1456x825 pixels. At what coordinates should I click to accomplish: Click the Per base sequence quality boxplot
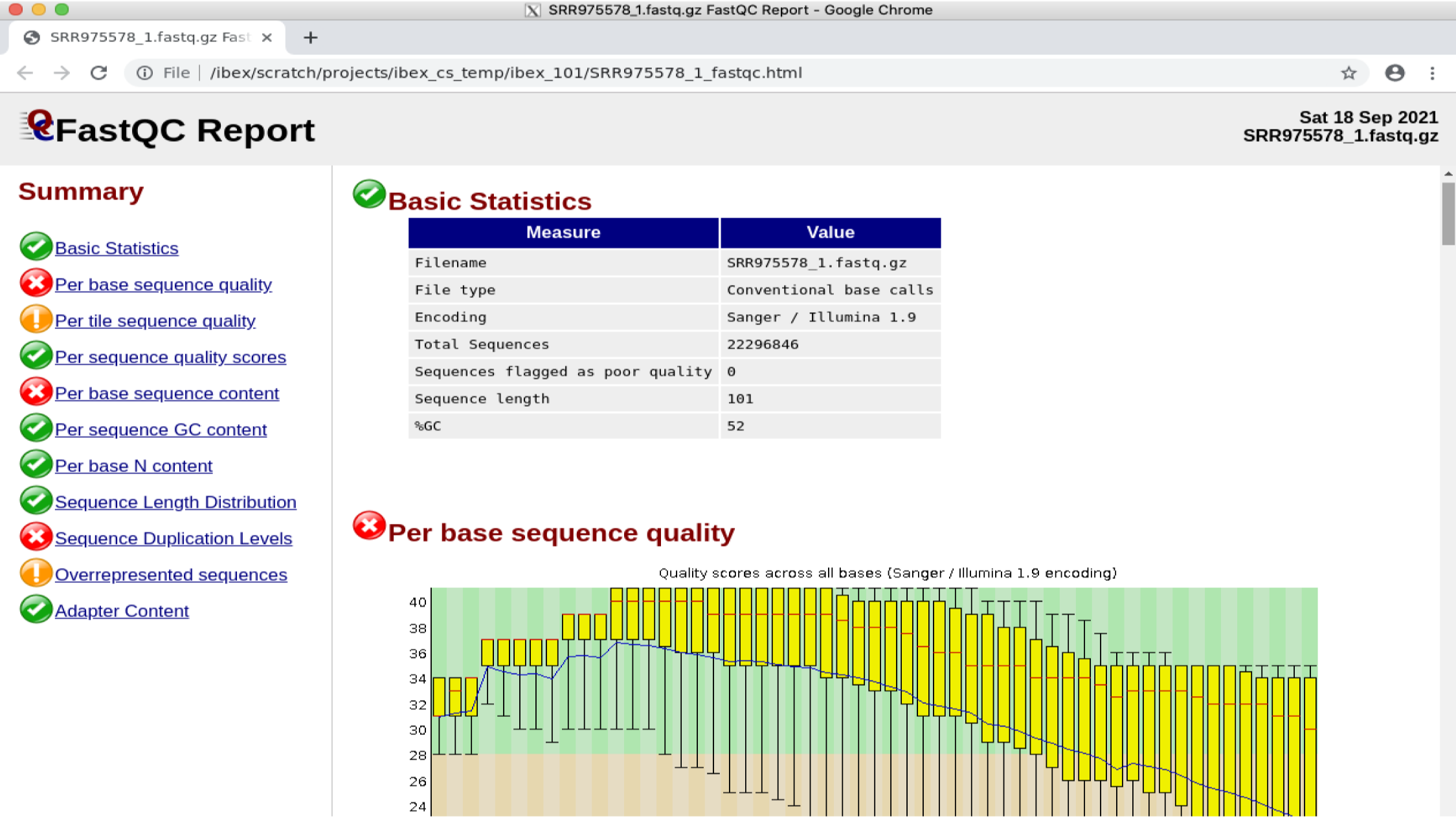[874, 699]
